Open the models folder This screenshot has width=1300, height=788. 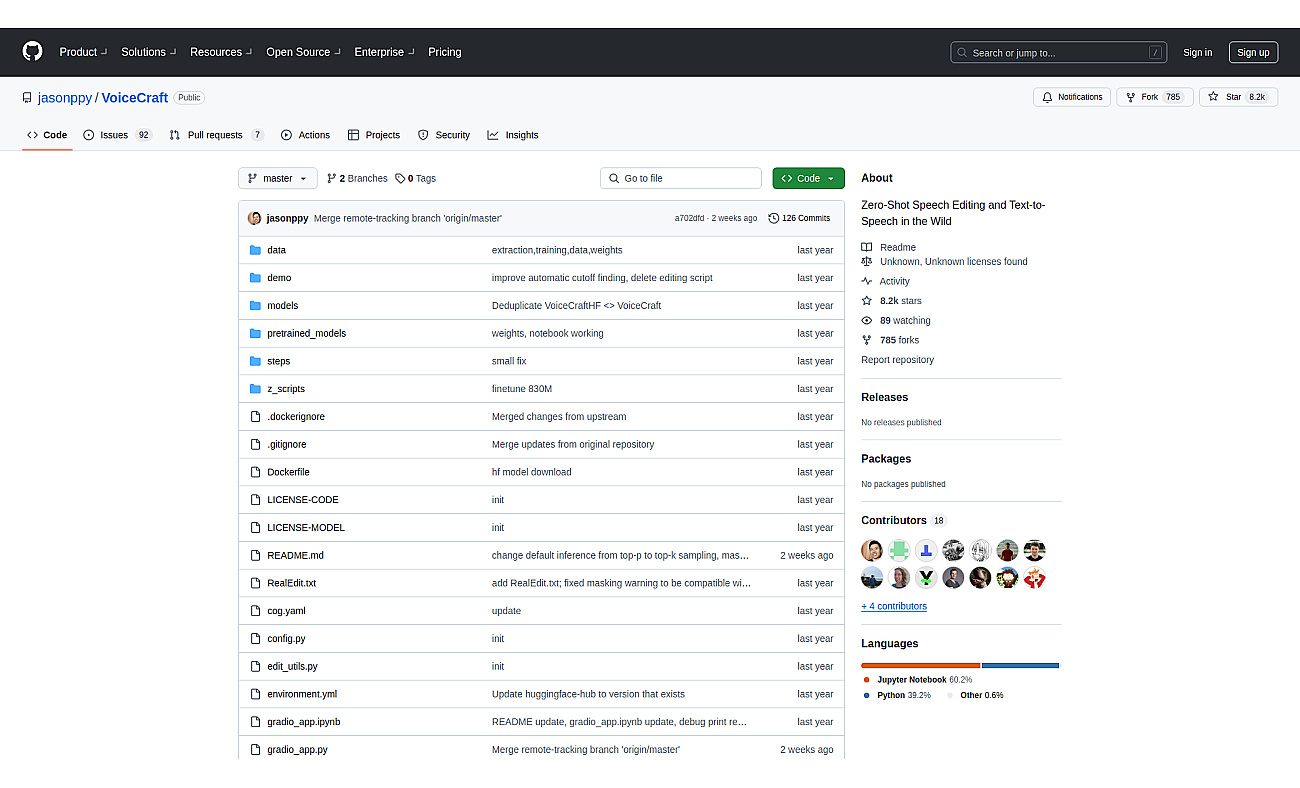pos(282,306)
